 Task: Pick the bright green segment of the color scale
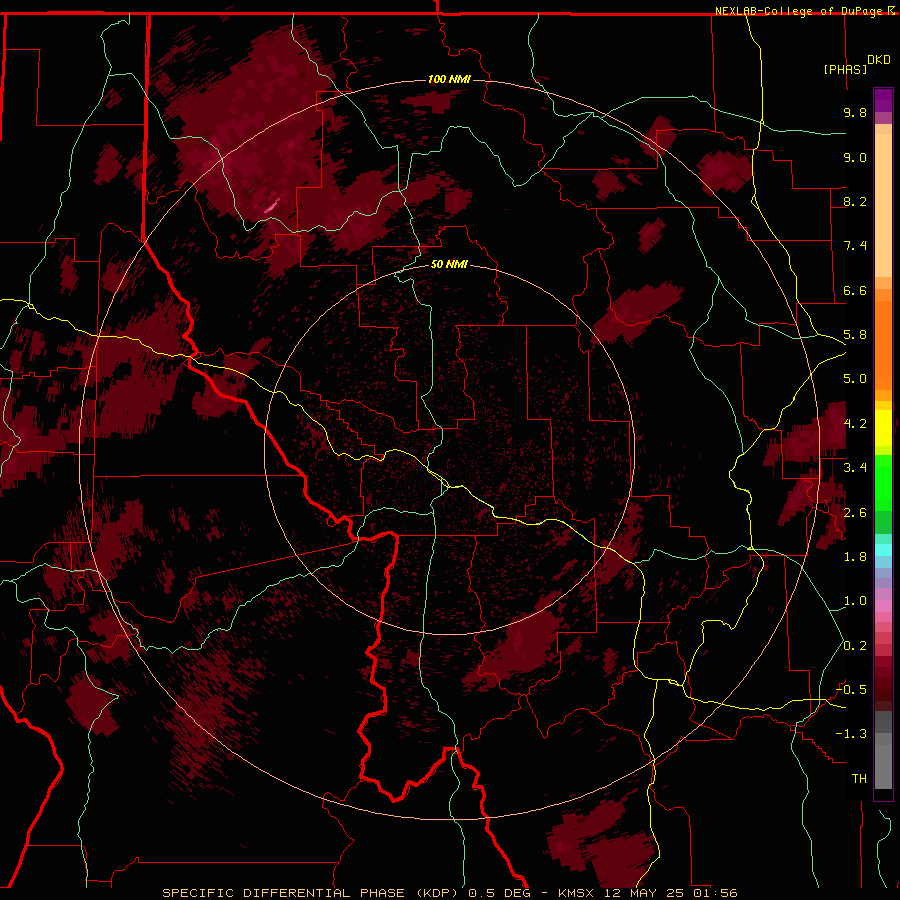click(x=883, y=483)
